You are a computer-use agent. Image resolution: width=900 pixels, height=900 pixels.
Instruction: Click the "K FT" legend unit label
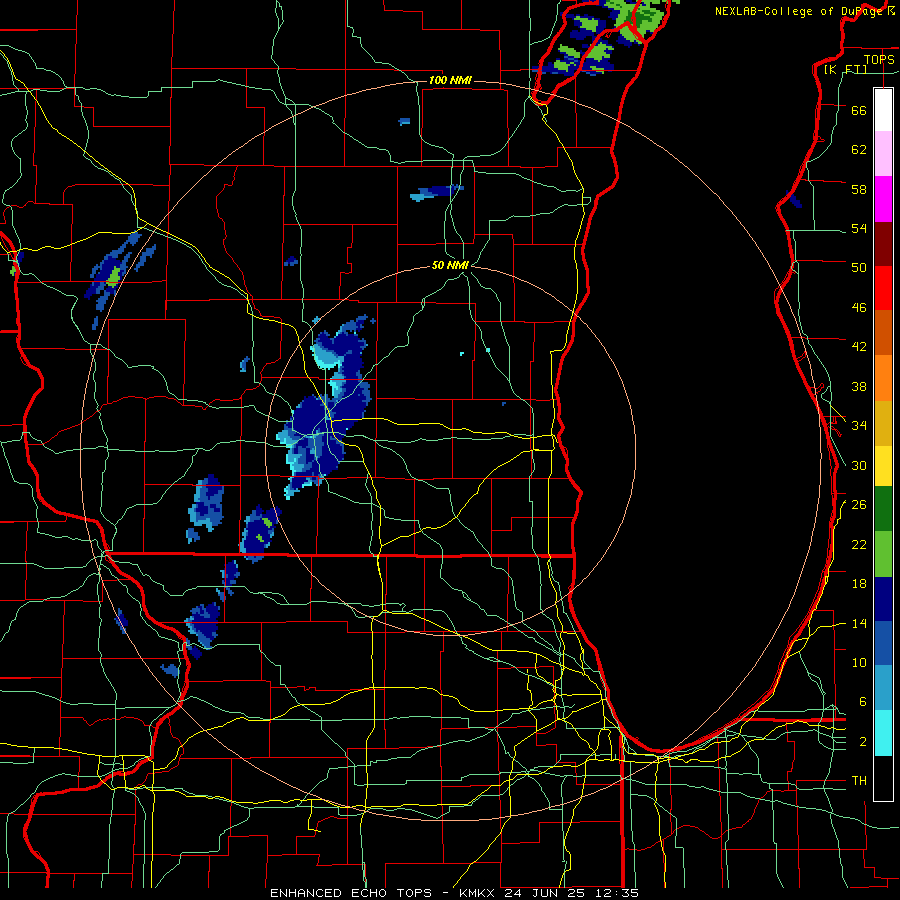(845, 69)
